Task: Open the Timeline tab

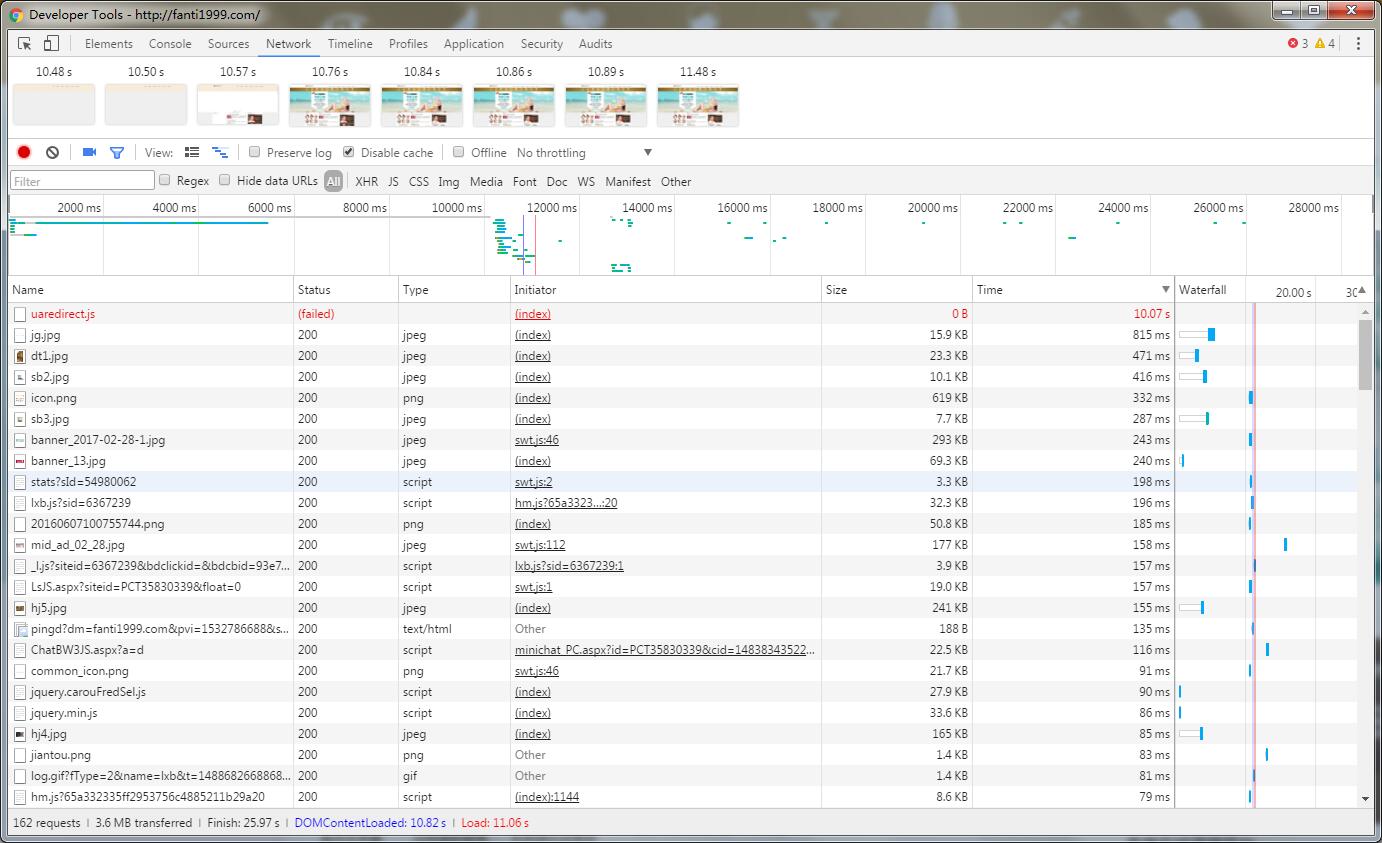Action: coord(350,44)
